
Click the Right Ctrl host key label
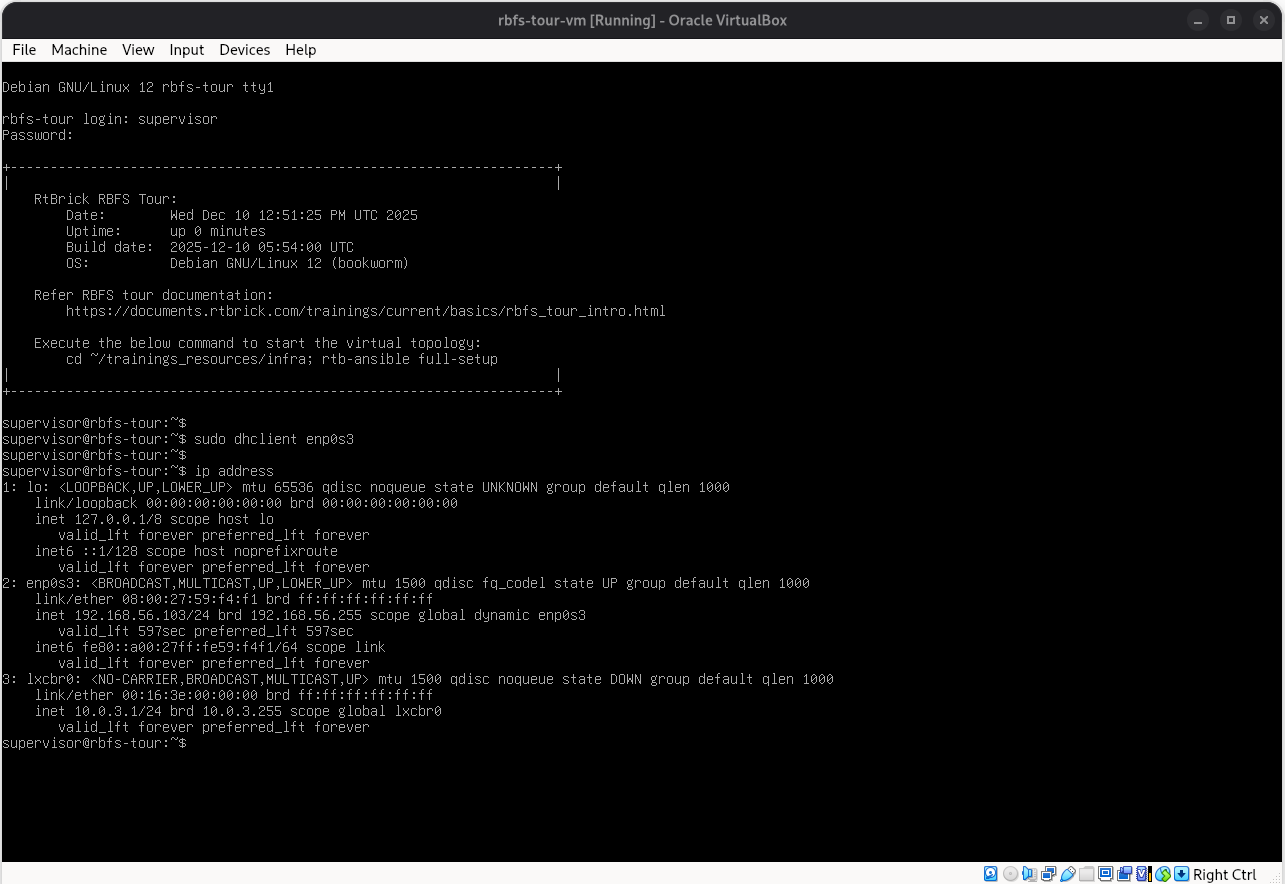coord(1224,875)
